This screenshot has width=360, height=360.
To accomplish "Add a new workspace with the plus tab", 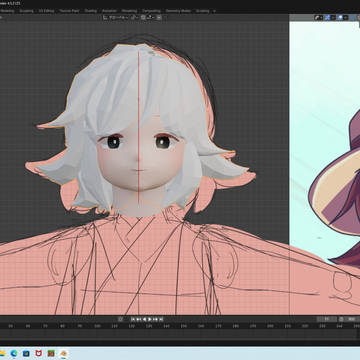I will pos(214,11).
